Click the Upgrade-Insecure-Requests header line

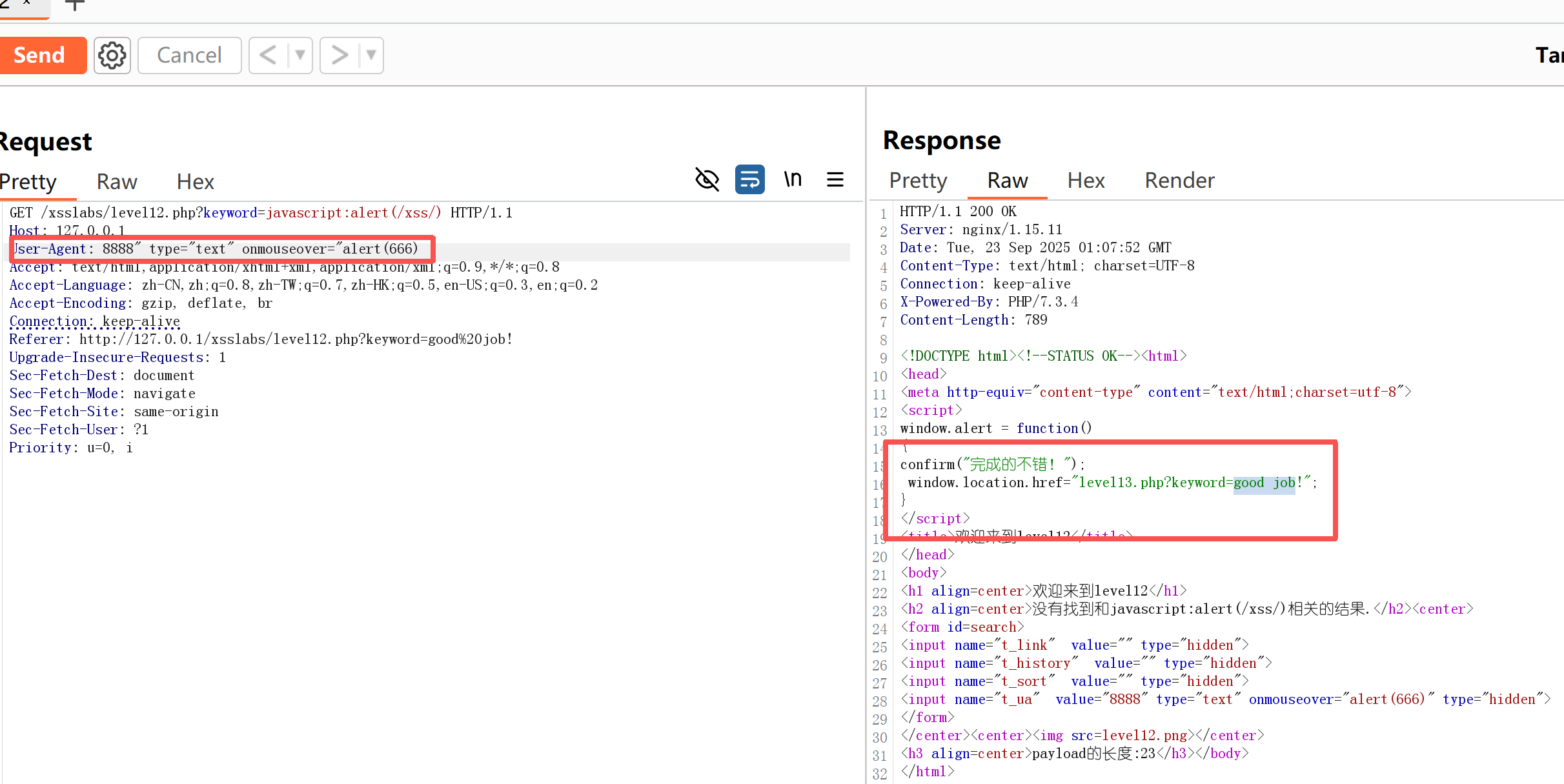click(117, 357)
